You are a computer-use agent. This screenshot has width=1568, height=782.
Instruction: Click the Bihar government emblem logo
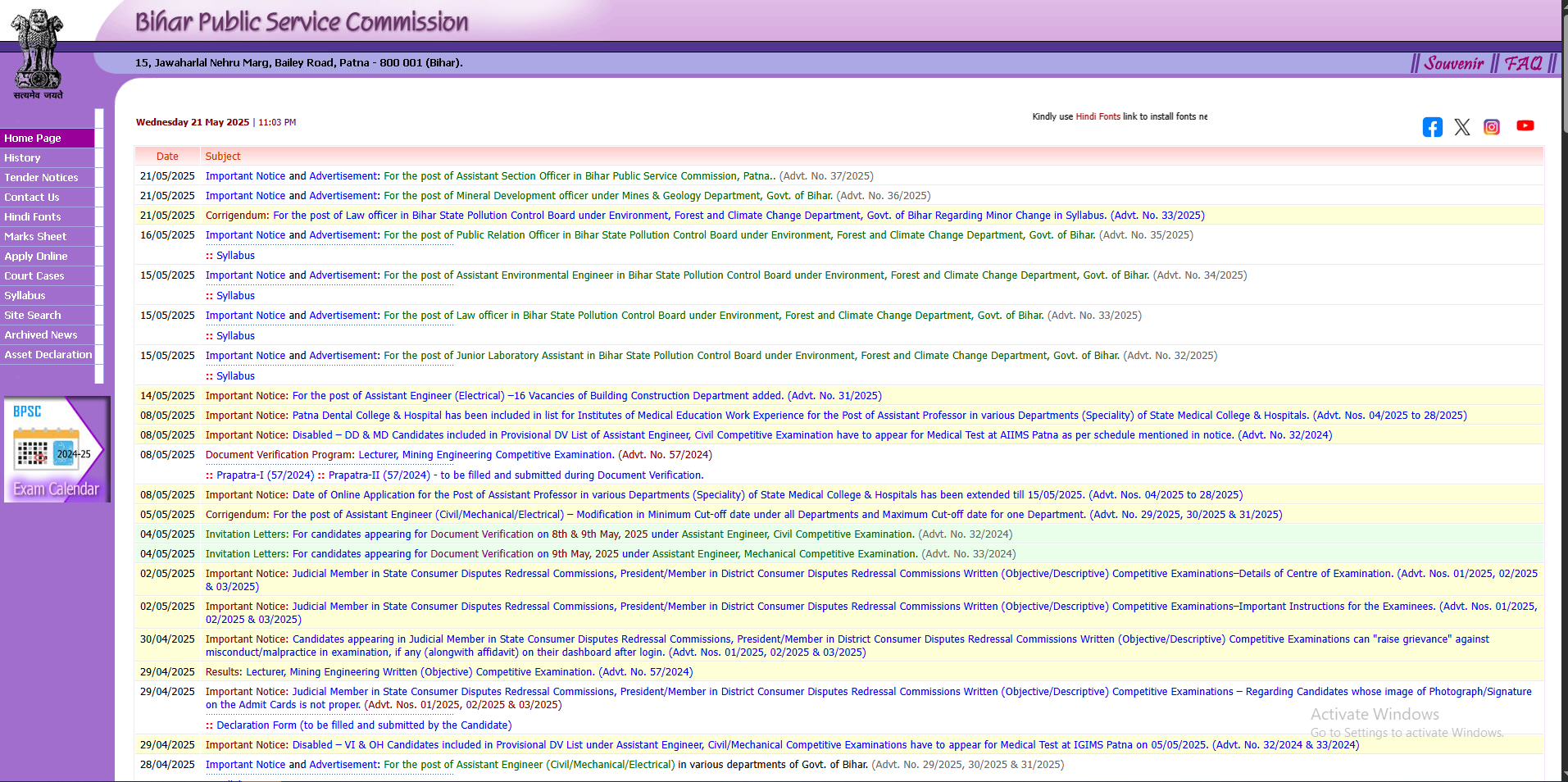(x=36, y=51)
